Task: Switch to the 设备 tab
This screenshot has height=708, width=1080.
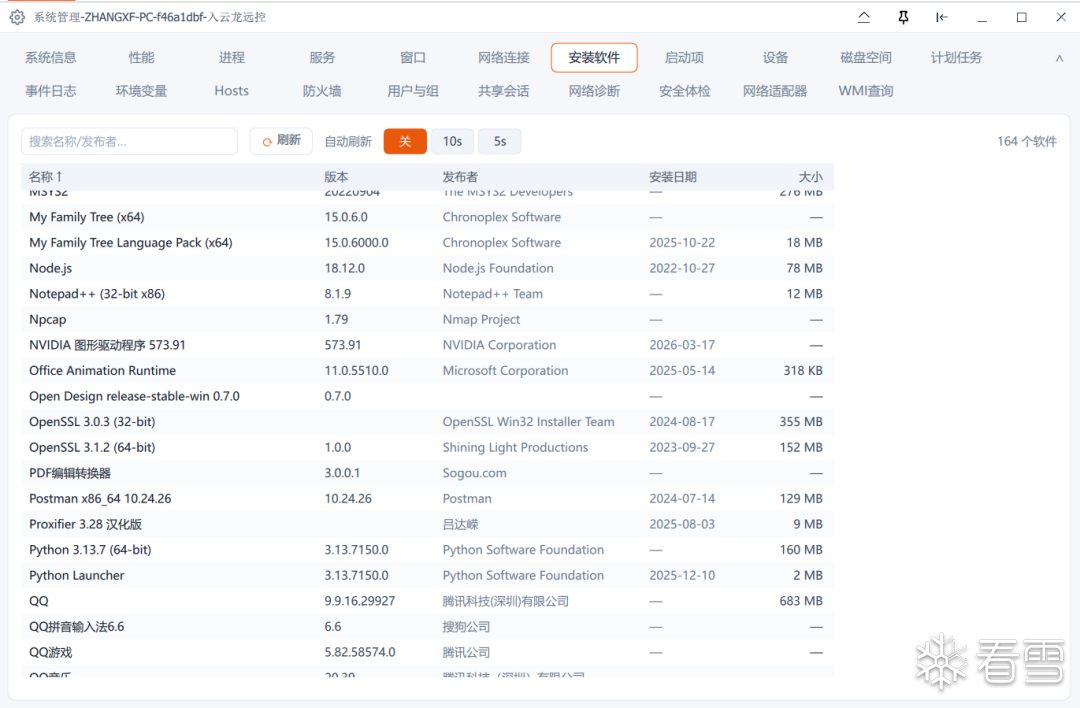Action: pos(775,58)
